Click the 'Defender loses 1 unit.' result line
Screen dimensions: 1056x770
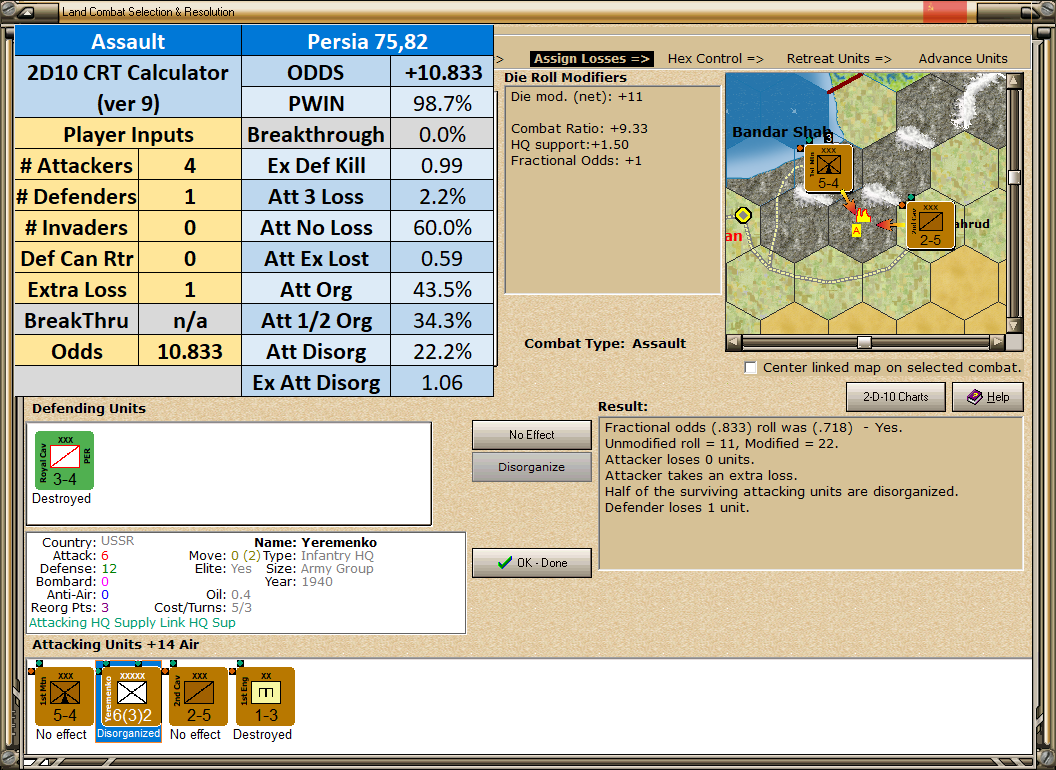coord(677,507)
